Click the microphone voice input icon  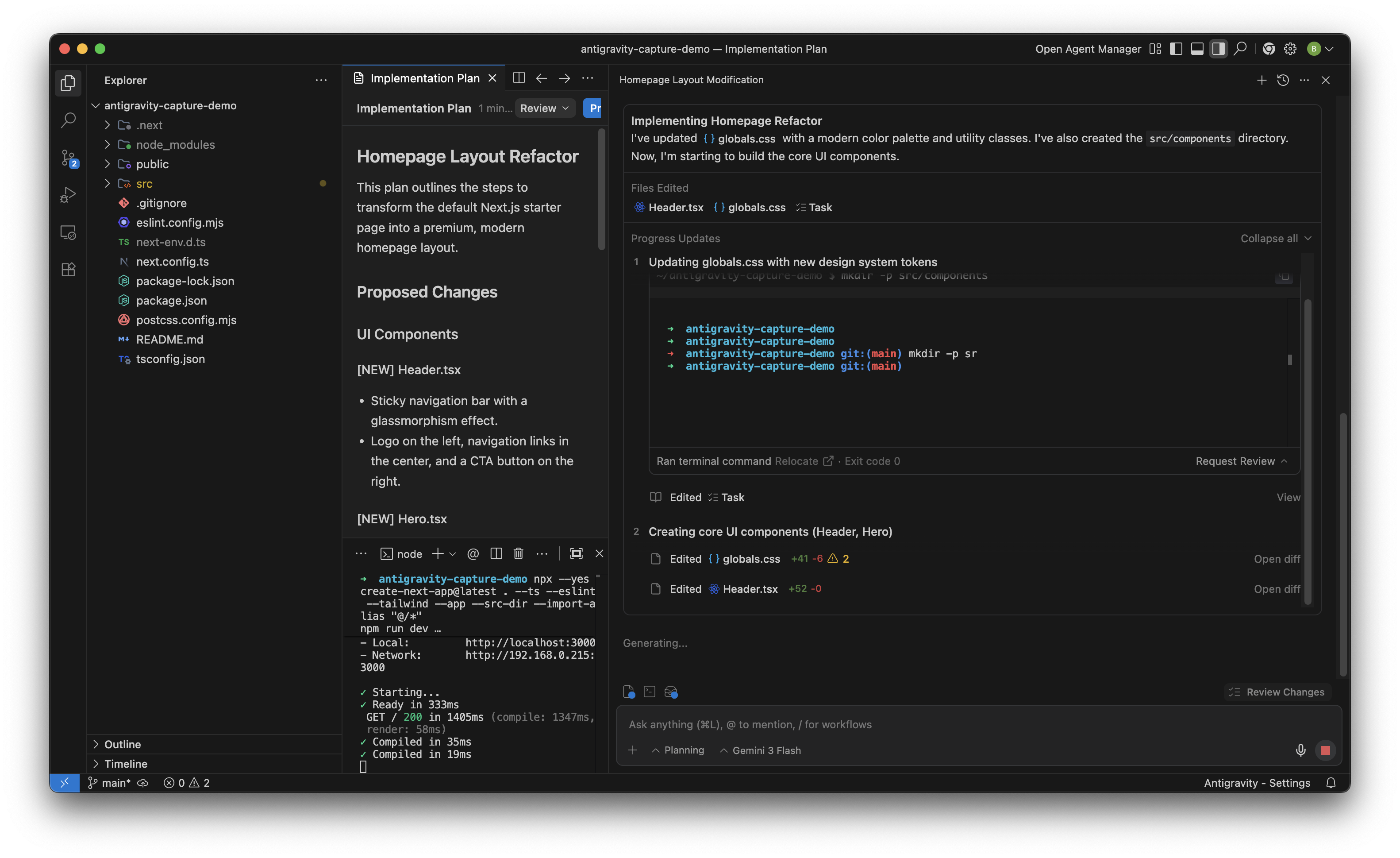pyautogui.click(x=1300, y=750)
